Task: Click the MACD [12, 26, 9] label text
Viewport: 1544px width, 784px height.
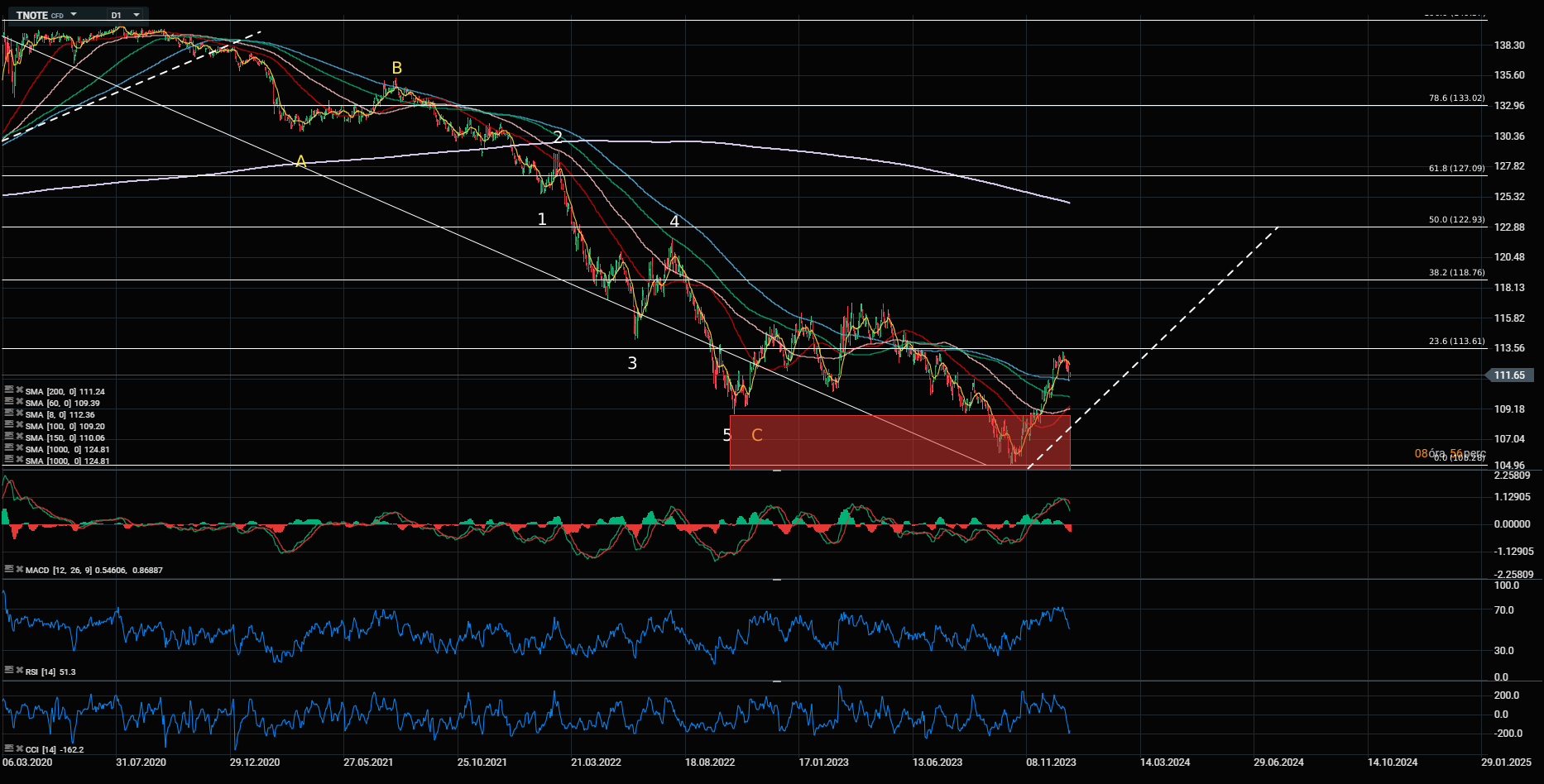Action: [60, 571]
